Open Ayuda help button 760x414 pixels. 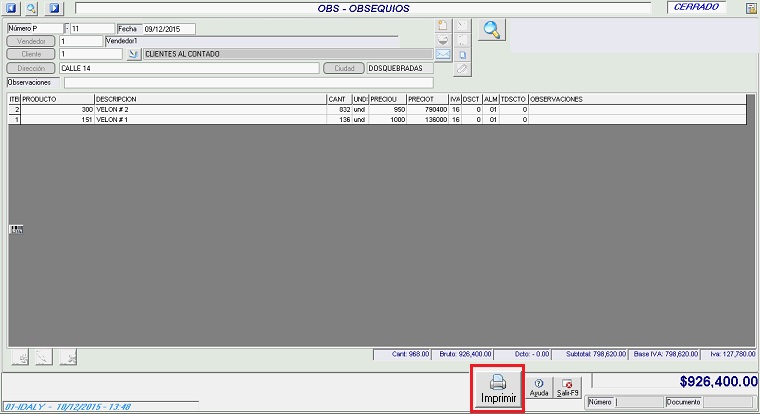(x=539, y=388)
